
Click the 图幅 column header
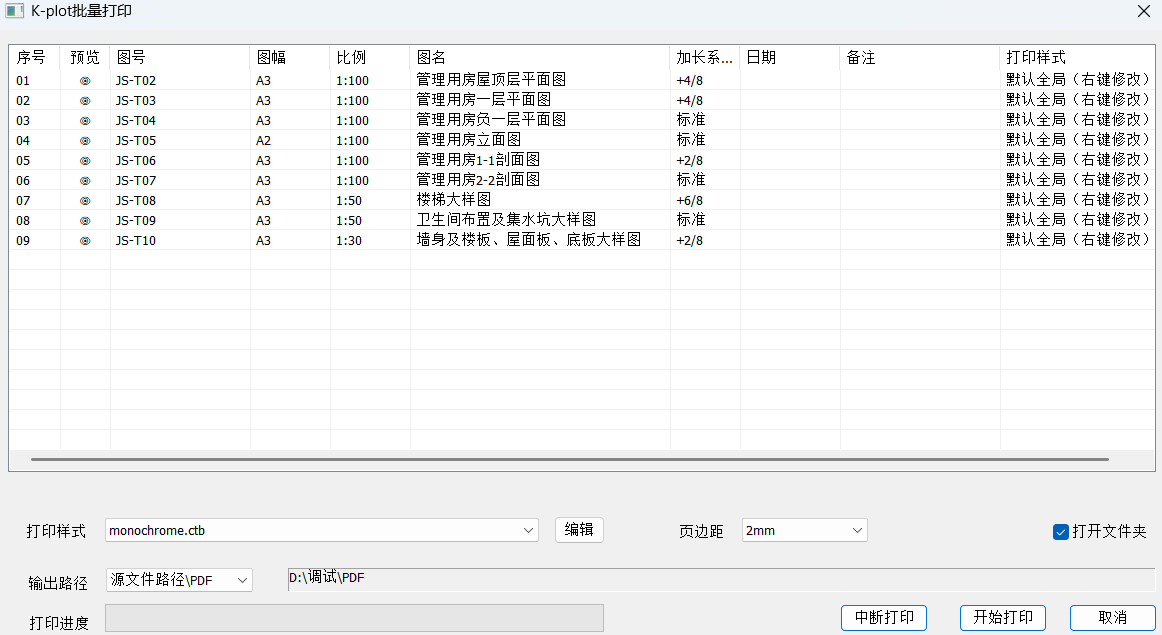(290, 58)
